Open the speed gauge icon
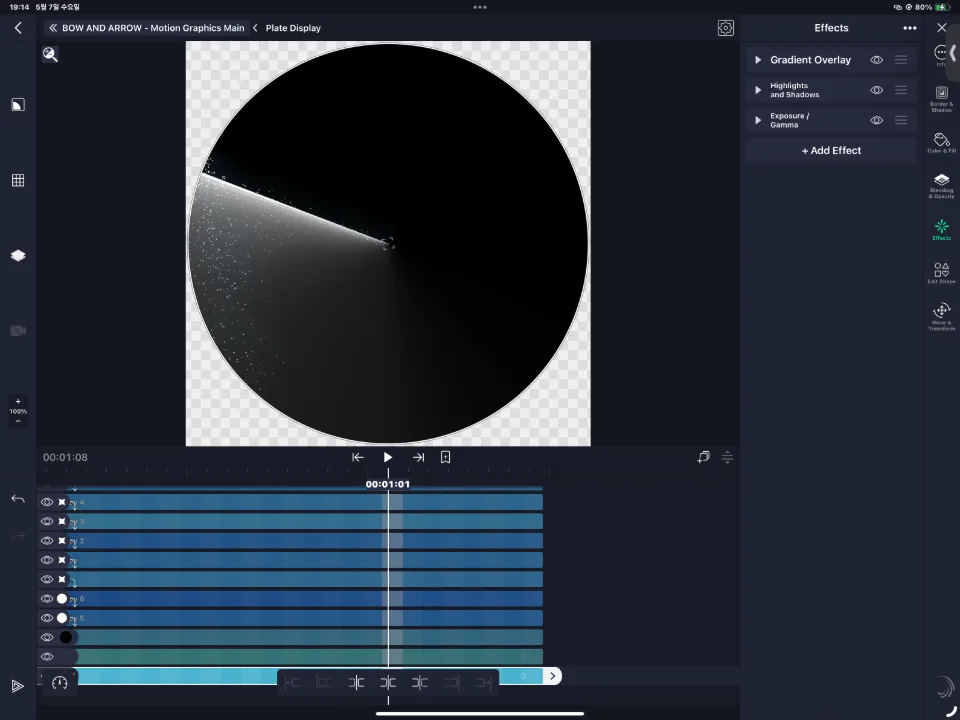The image size is (960, 720). 59,683
